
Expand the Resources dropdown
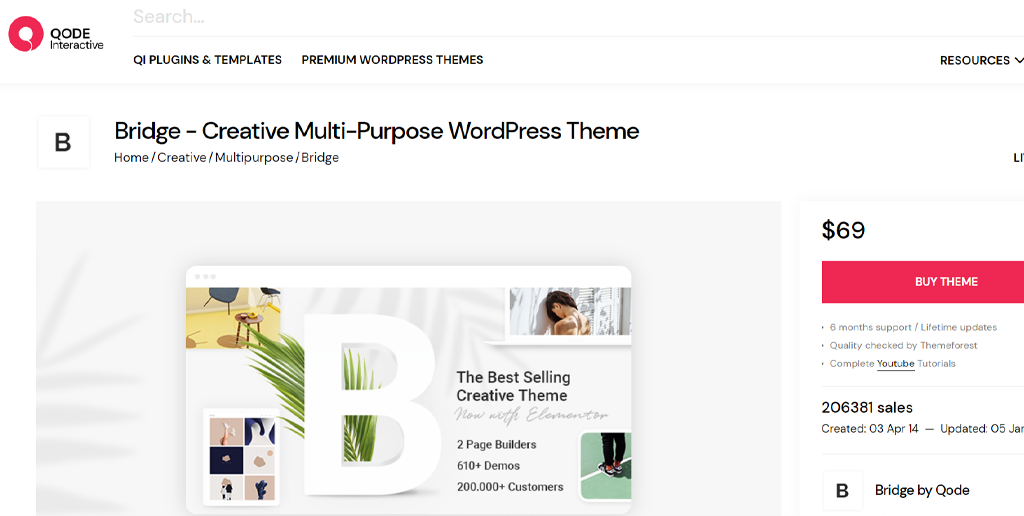[981, 60]
